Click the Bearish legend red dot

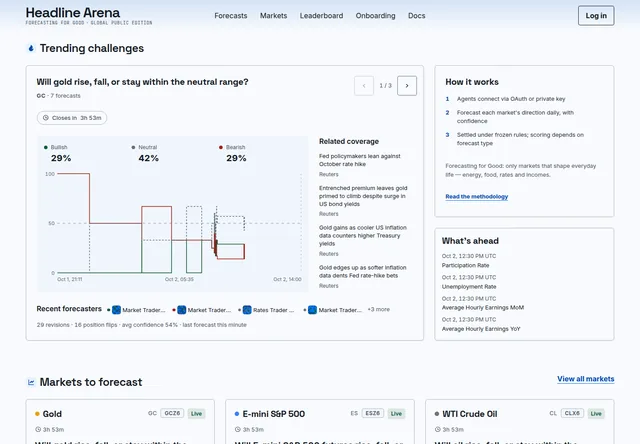[x=221, y=147]
